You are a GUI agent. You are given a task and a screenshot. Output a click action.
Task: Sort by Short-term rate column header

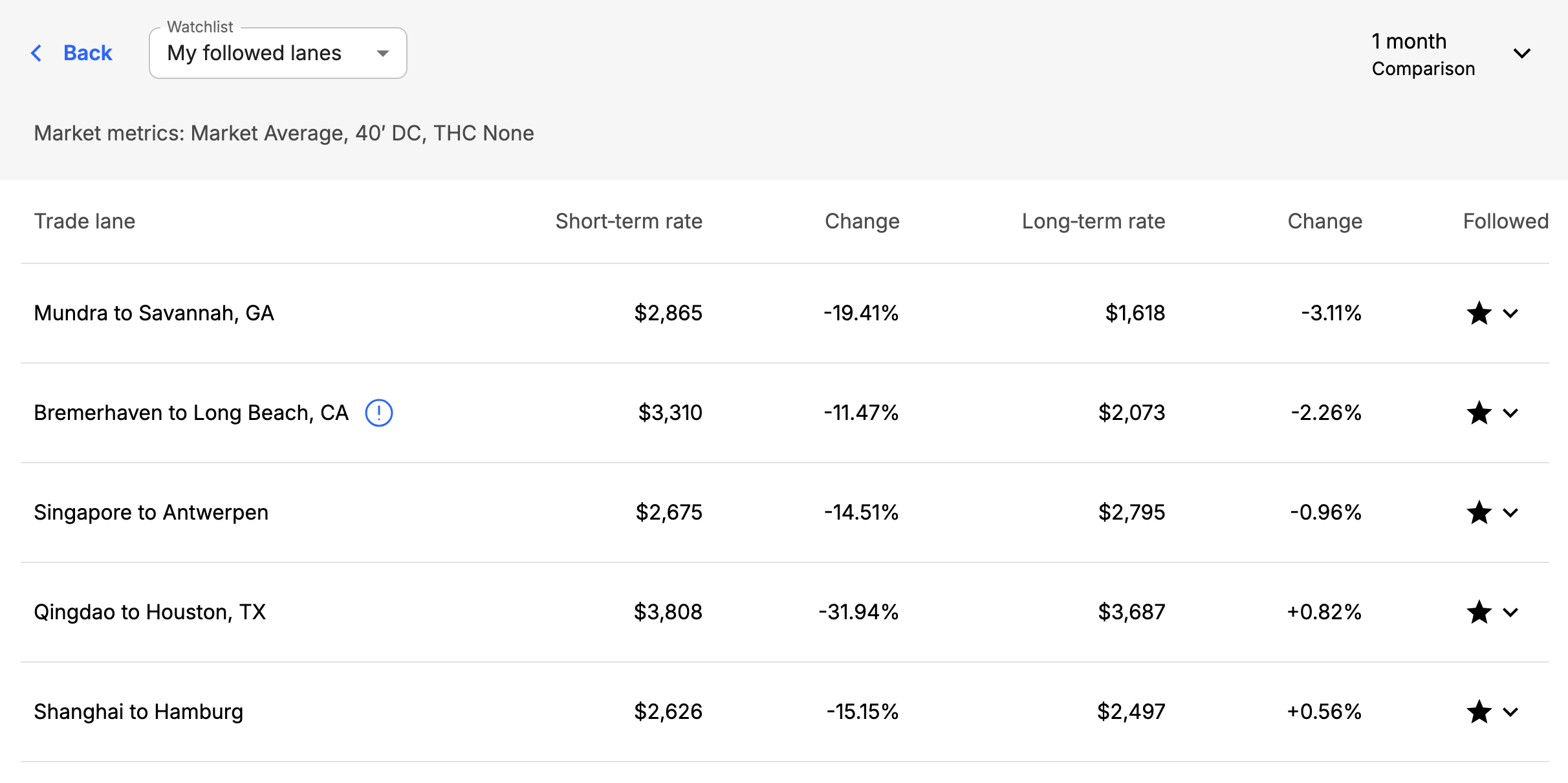click(629, 221)
